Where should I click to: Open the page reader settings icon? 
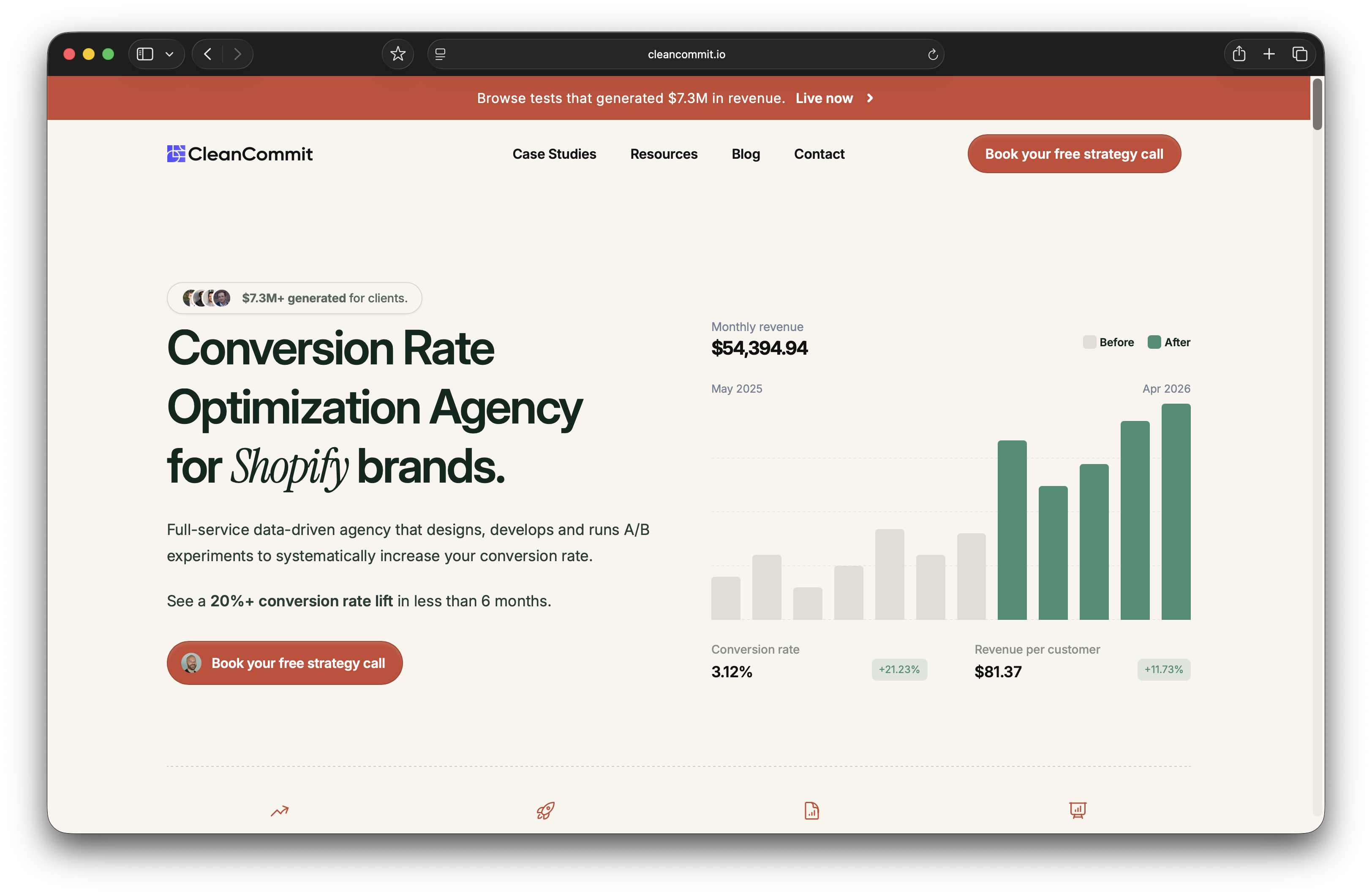pos(441,54)
